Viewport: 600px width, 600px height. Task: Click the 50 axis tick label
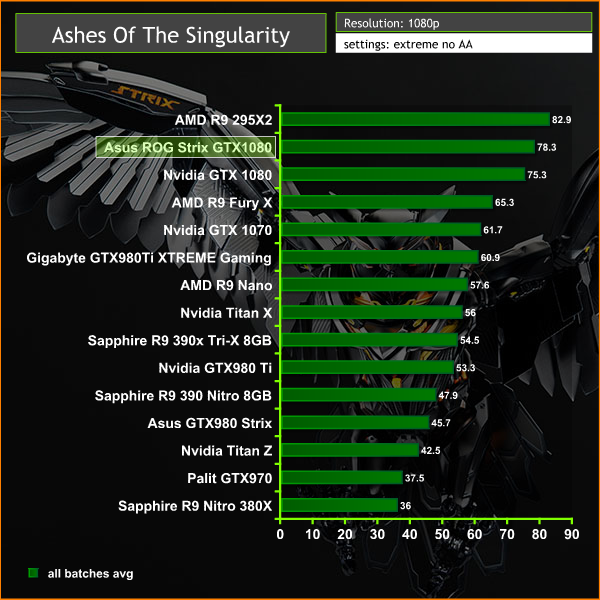tap(442, 535)
